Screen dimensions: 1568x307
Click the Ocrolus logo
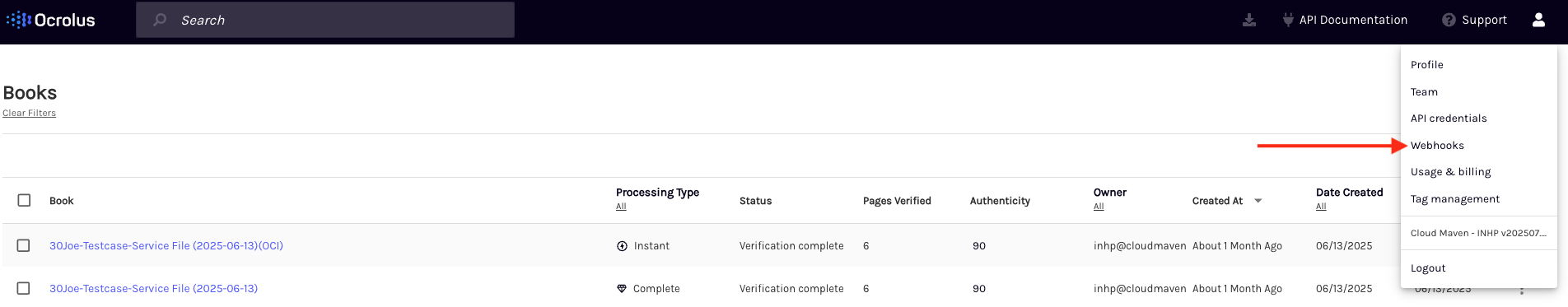pyautogui.click(x=51, y=20)
